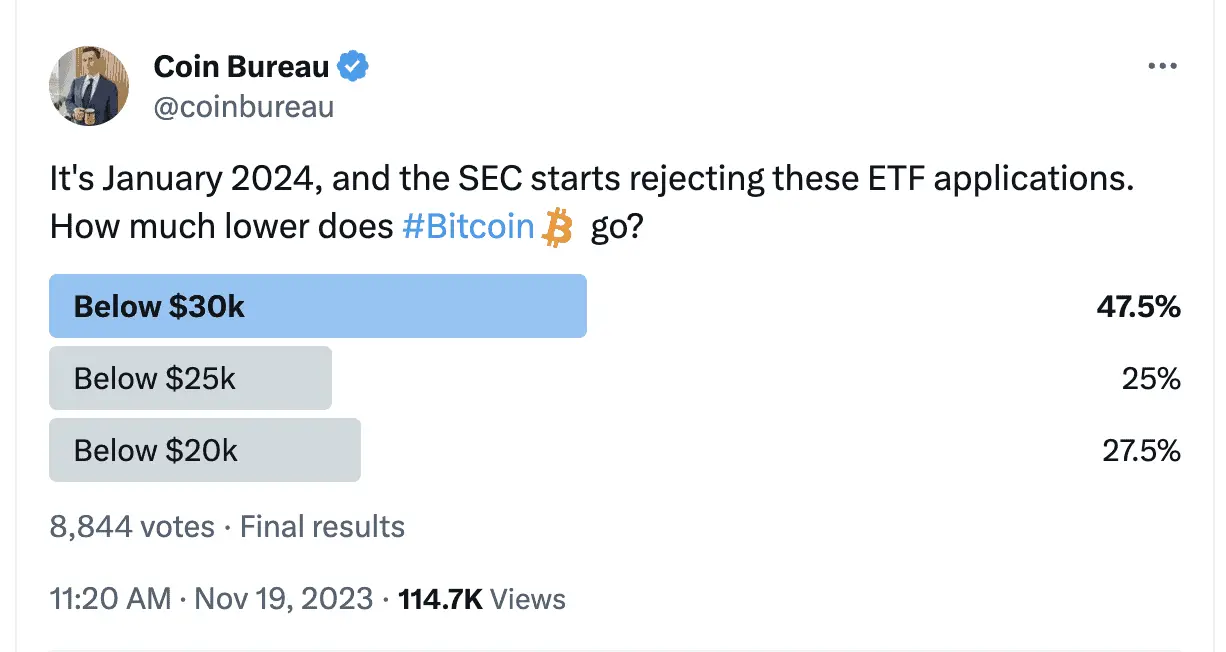
Task: Click the "How much lower does" question text
Action: [x=221, y=227]
